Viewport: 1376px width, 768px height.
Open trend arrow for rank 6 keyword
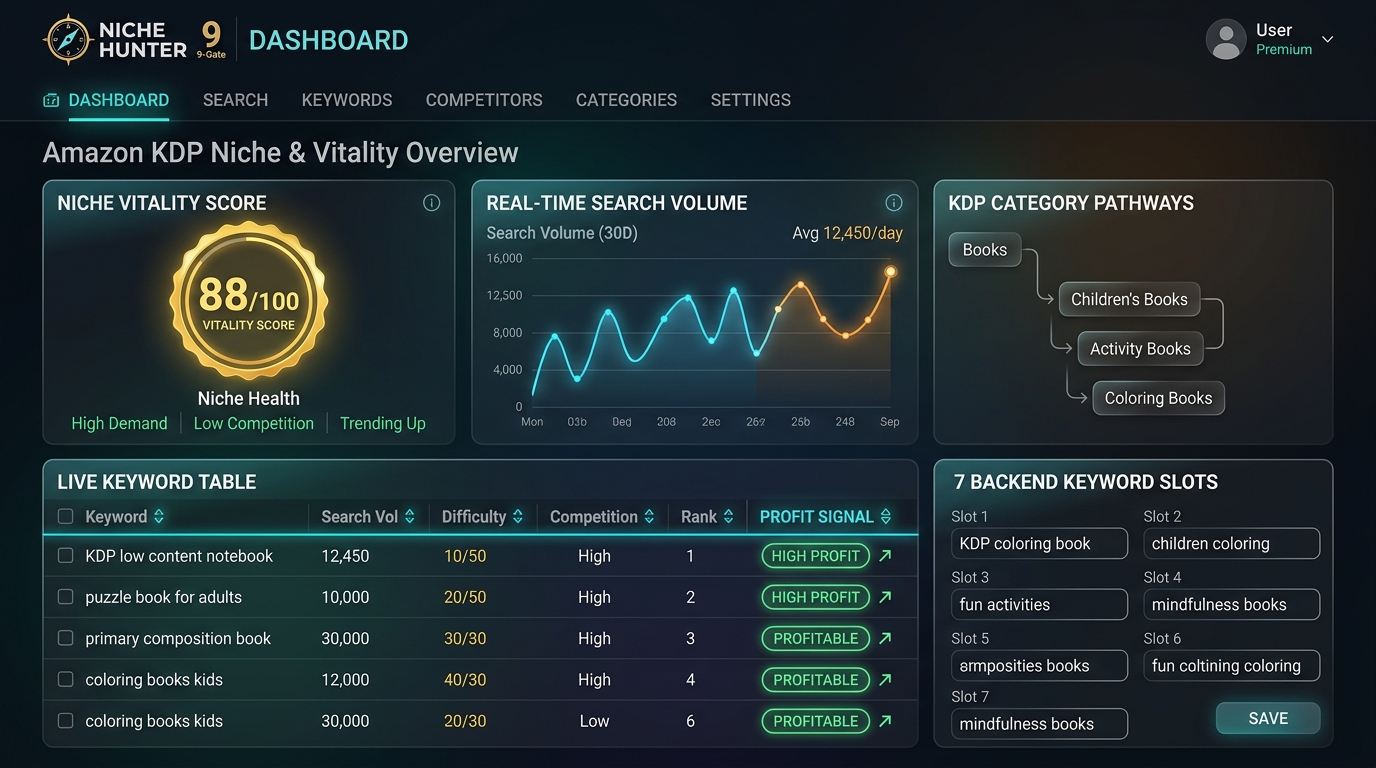tap(885, 721)
